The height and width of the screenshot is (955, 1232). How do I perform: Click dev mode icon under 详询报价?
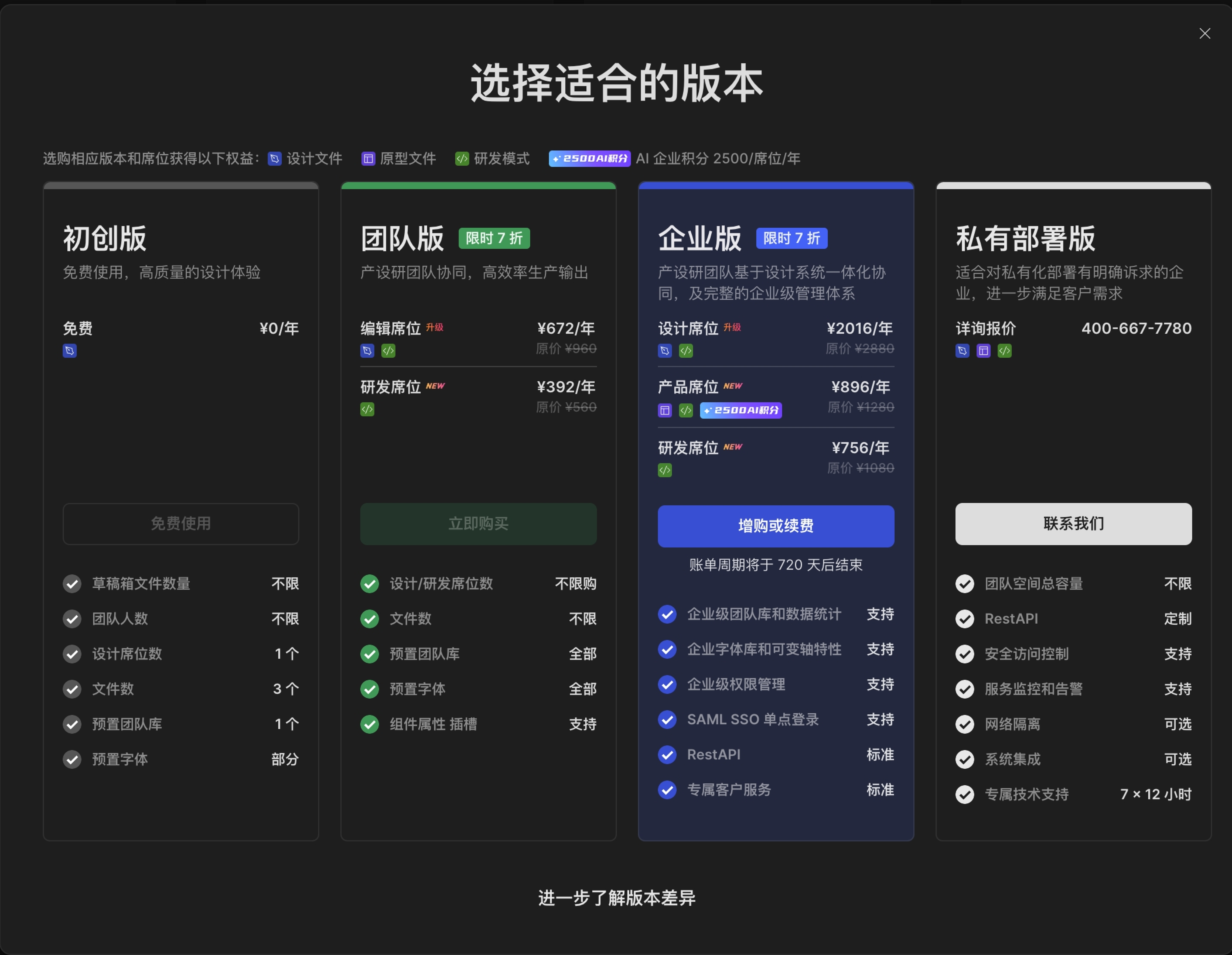[1005, 351]
